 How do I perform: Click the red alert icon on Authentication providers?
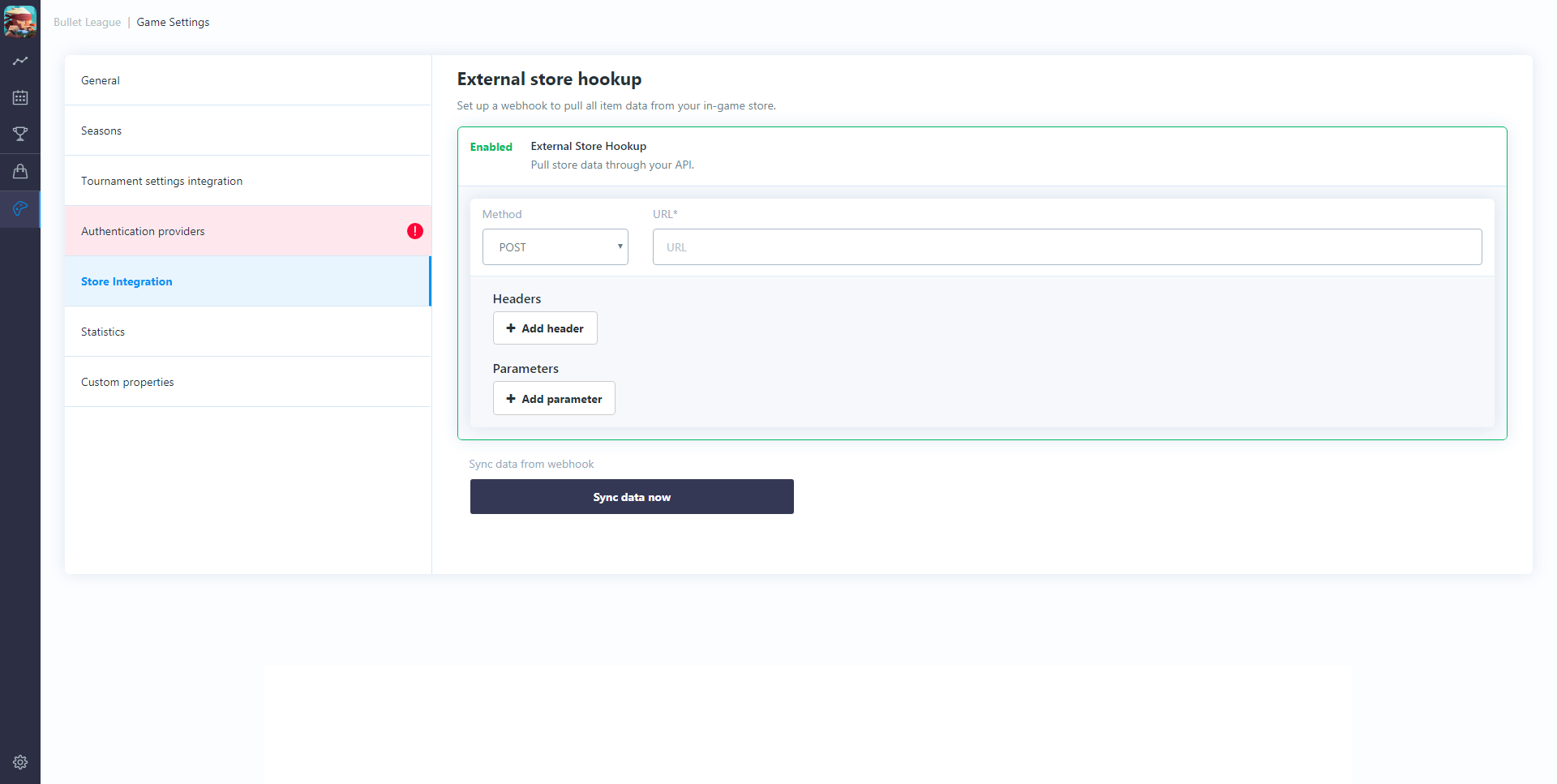click(414, 231)
